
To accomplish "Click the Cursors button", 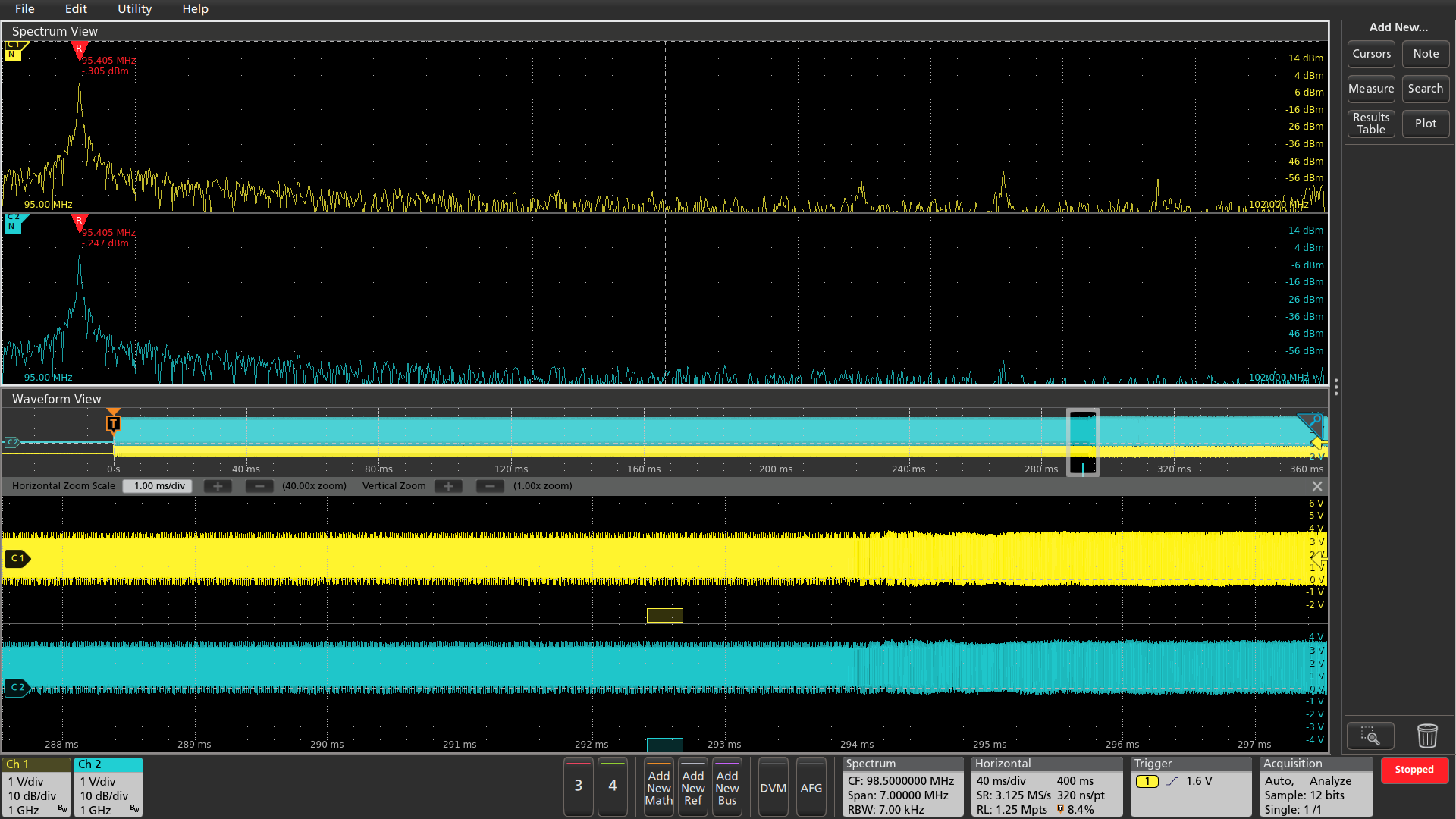I will (1370, 54).
